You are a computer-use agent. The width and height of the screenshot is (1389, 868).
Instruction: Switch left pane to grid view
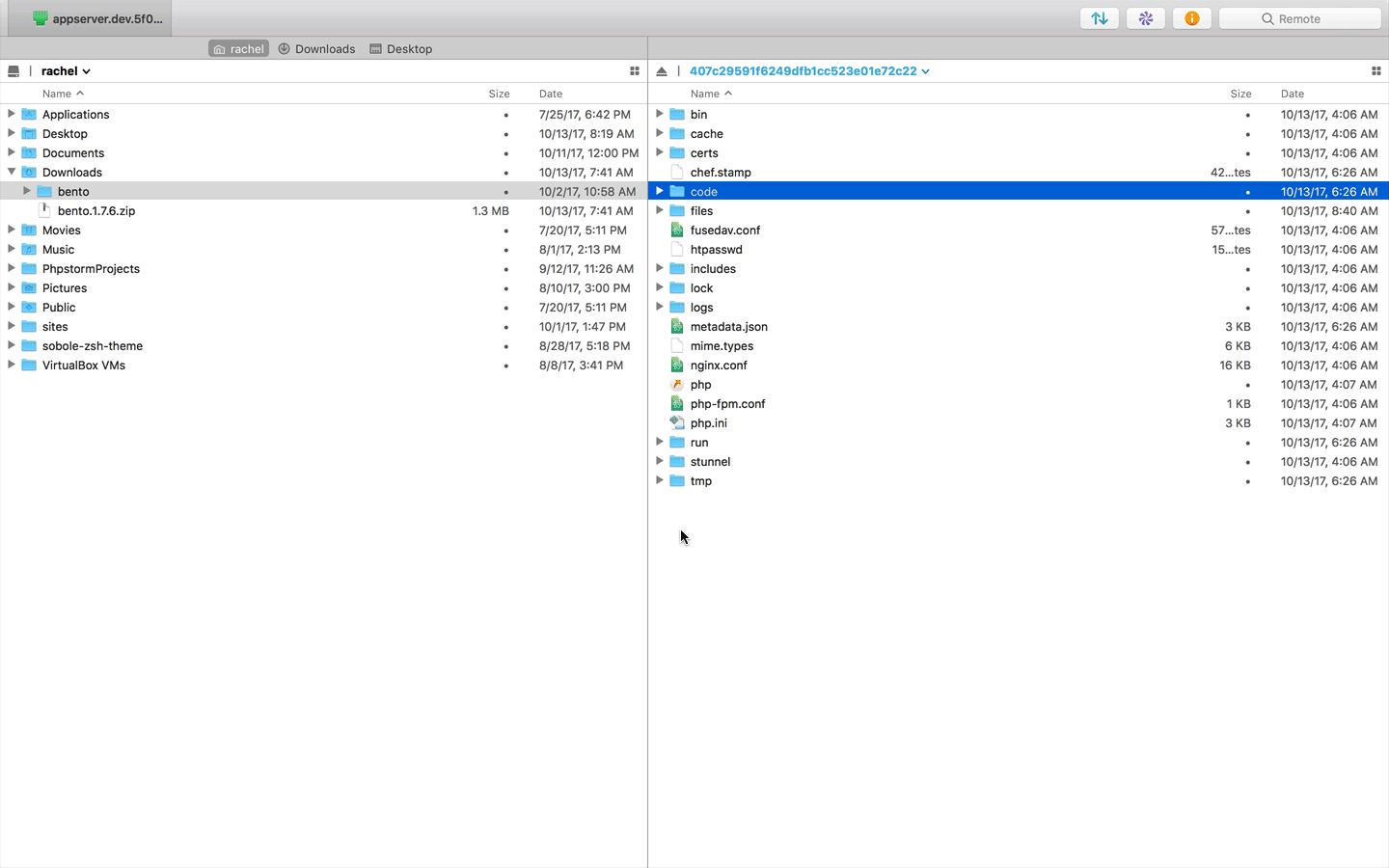pos(635,70)
